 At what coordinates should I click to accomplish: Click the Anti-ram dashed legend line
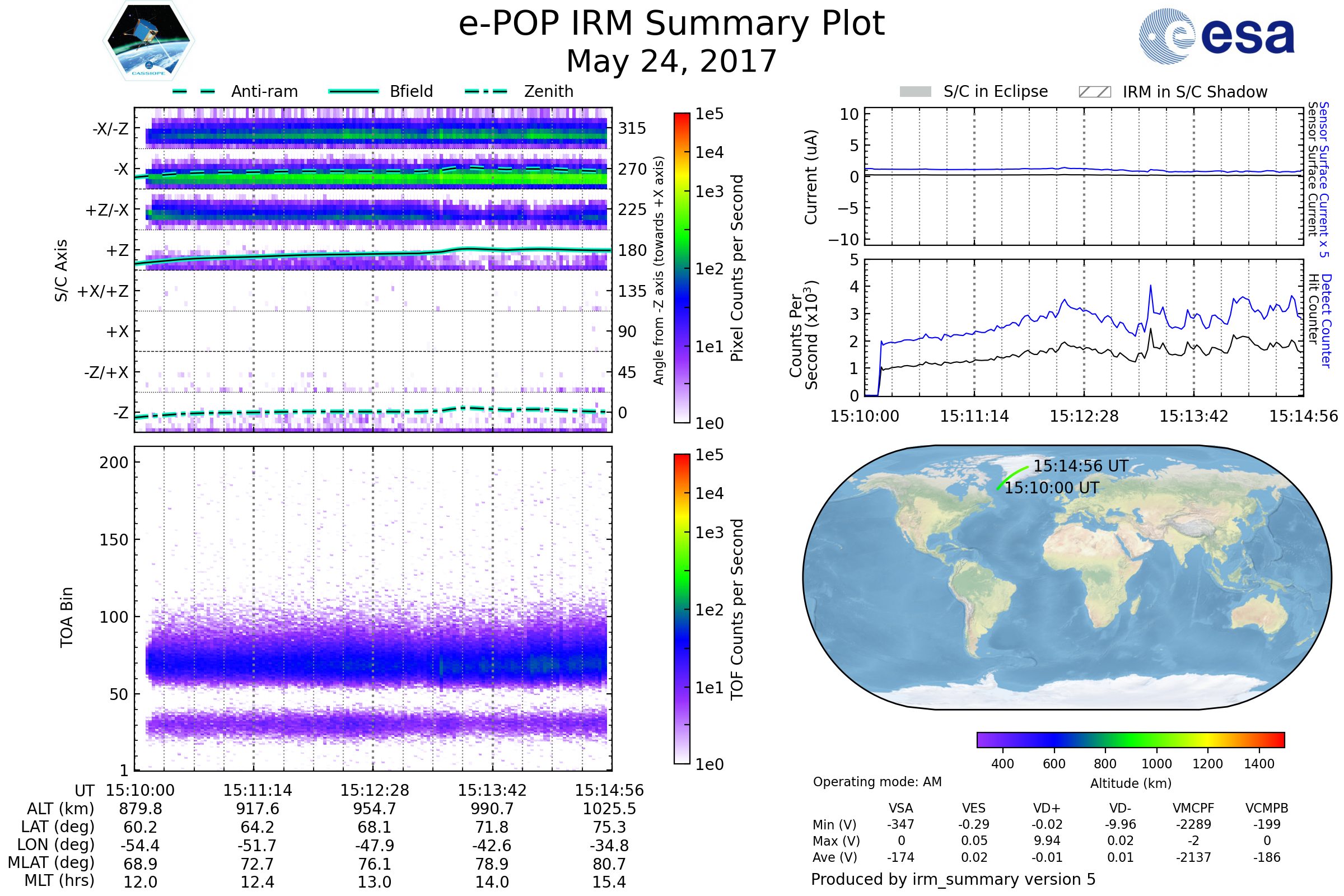pyautogui.click(x=194, y=91)
